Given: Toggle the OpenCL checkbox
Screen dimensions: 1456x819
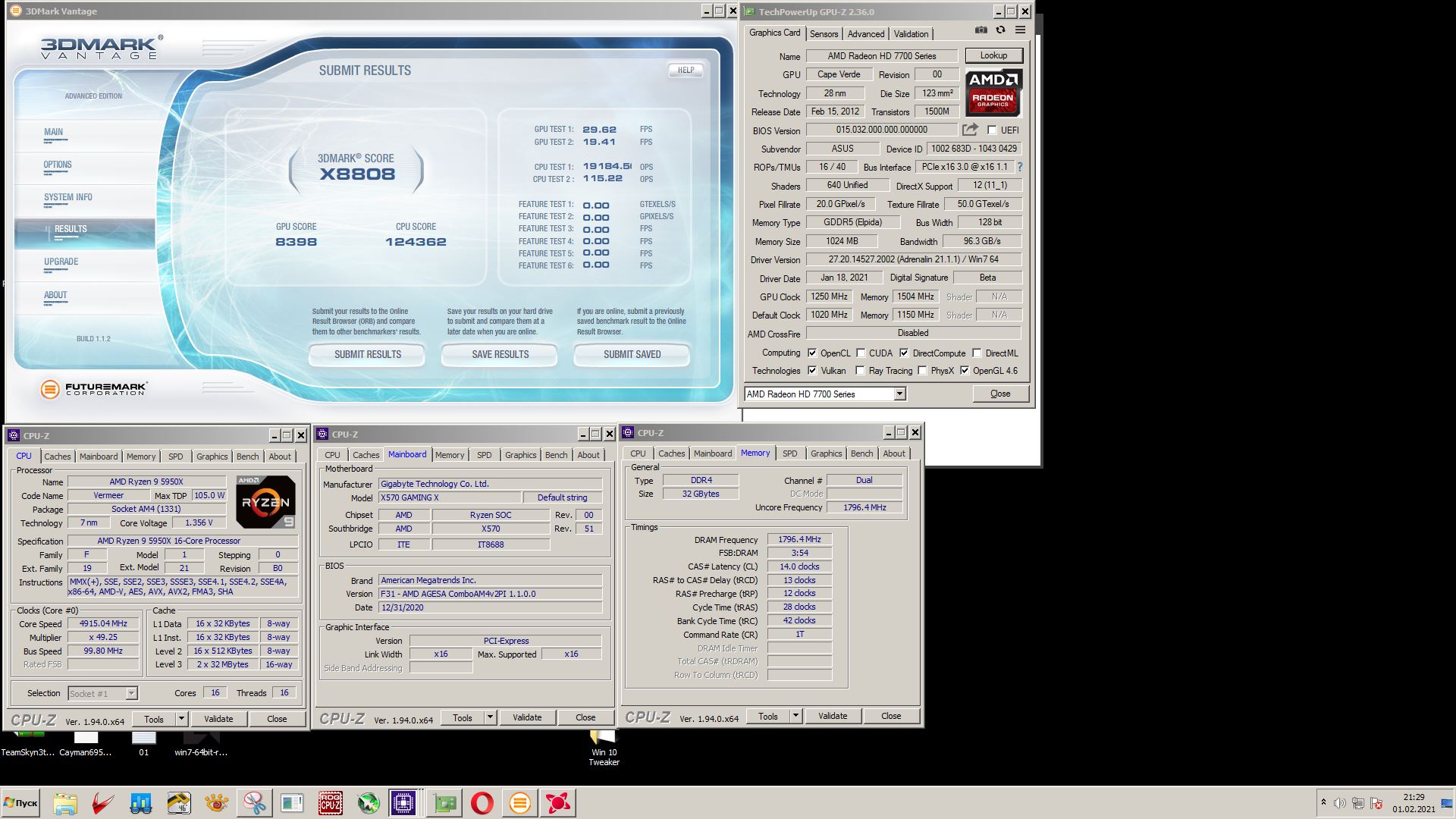Looking at the screenshot, I should pyautogui.click(x=812, y=353).
